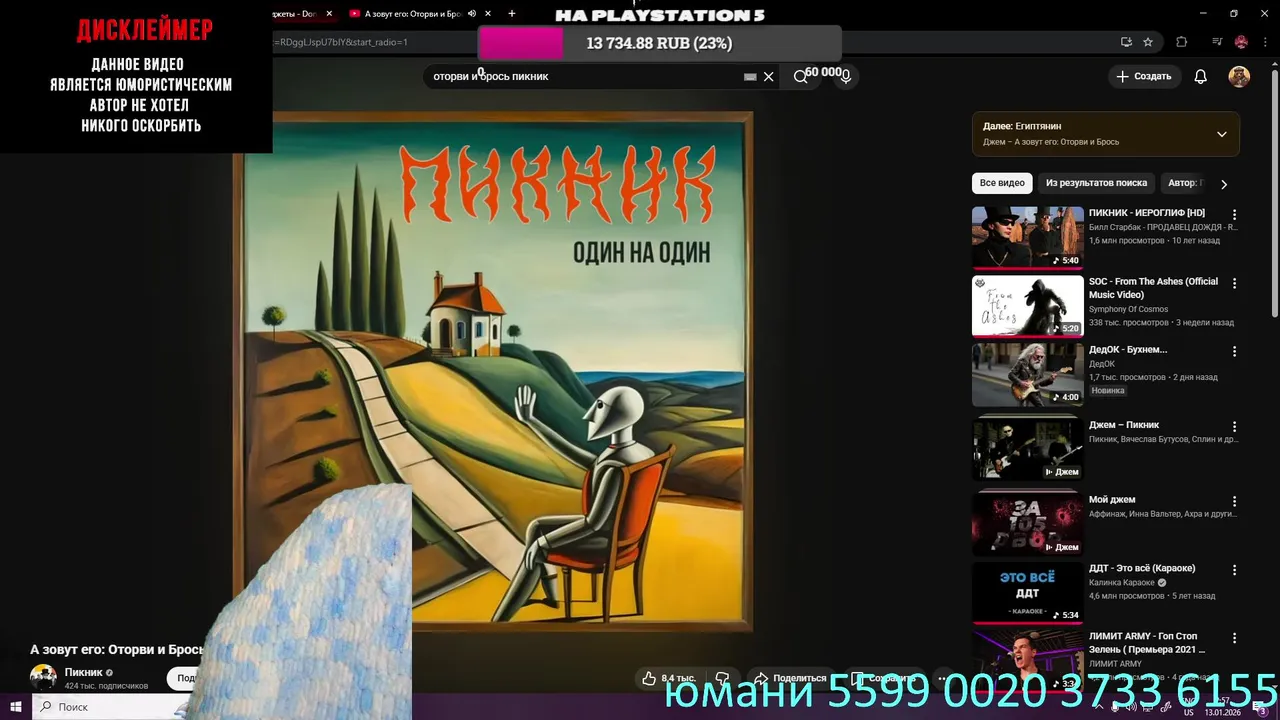The height and width of the screenshot is (720, 1280).
Task: Click 'ДедОК - Бухнем...' video title
Action: click(x=1128, y=350)
